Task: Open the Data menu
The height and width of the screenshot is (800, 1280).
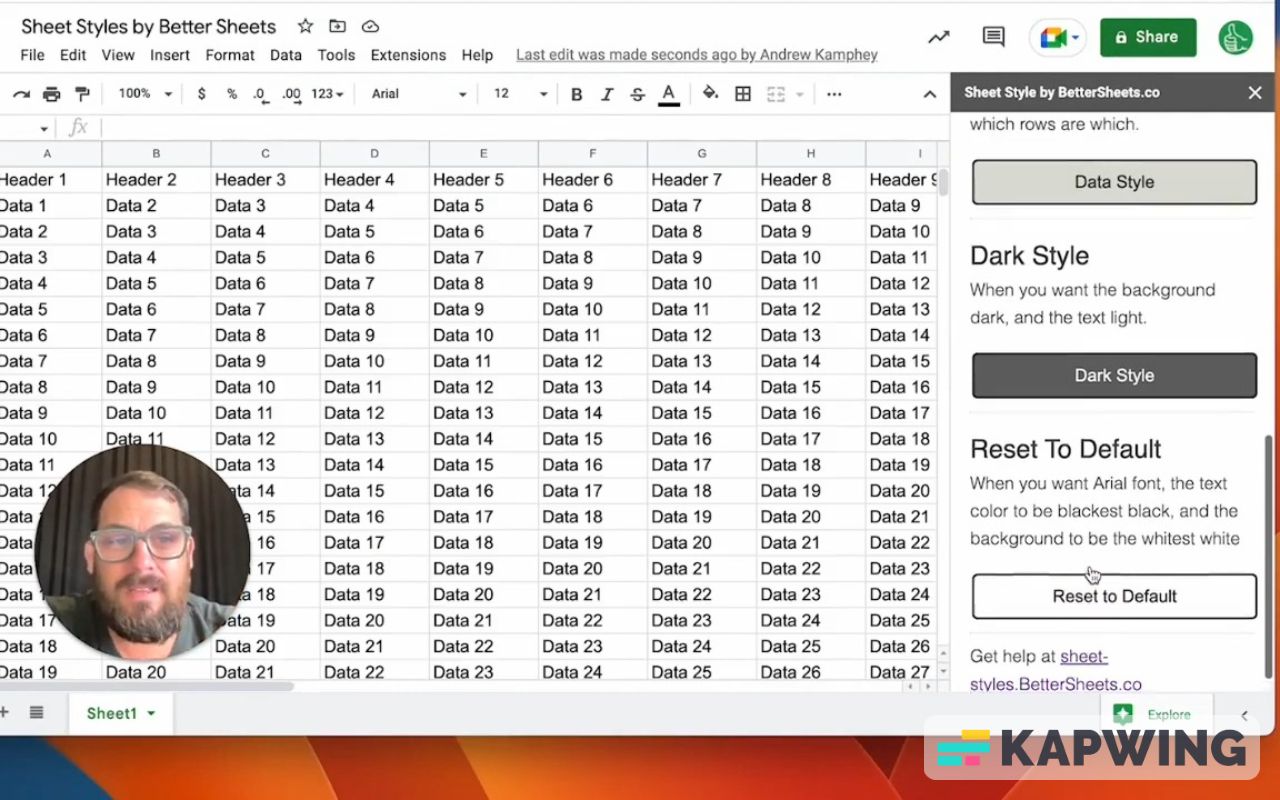Action: (x=285, y=55)
